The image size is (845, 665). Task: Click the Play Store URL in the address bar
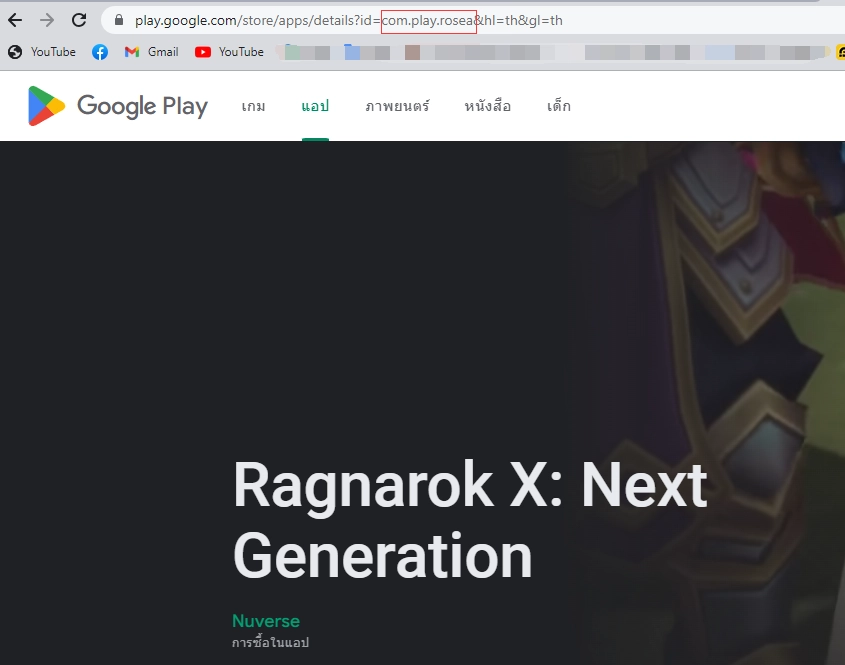coord(349,20)
